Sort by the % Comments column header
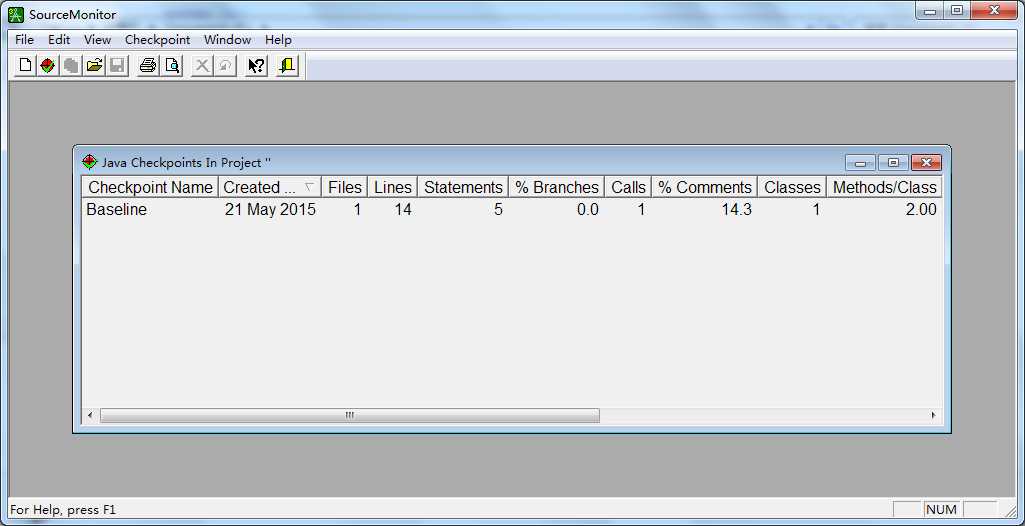The image size is (1025, 526). (705, 188)
